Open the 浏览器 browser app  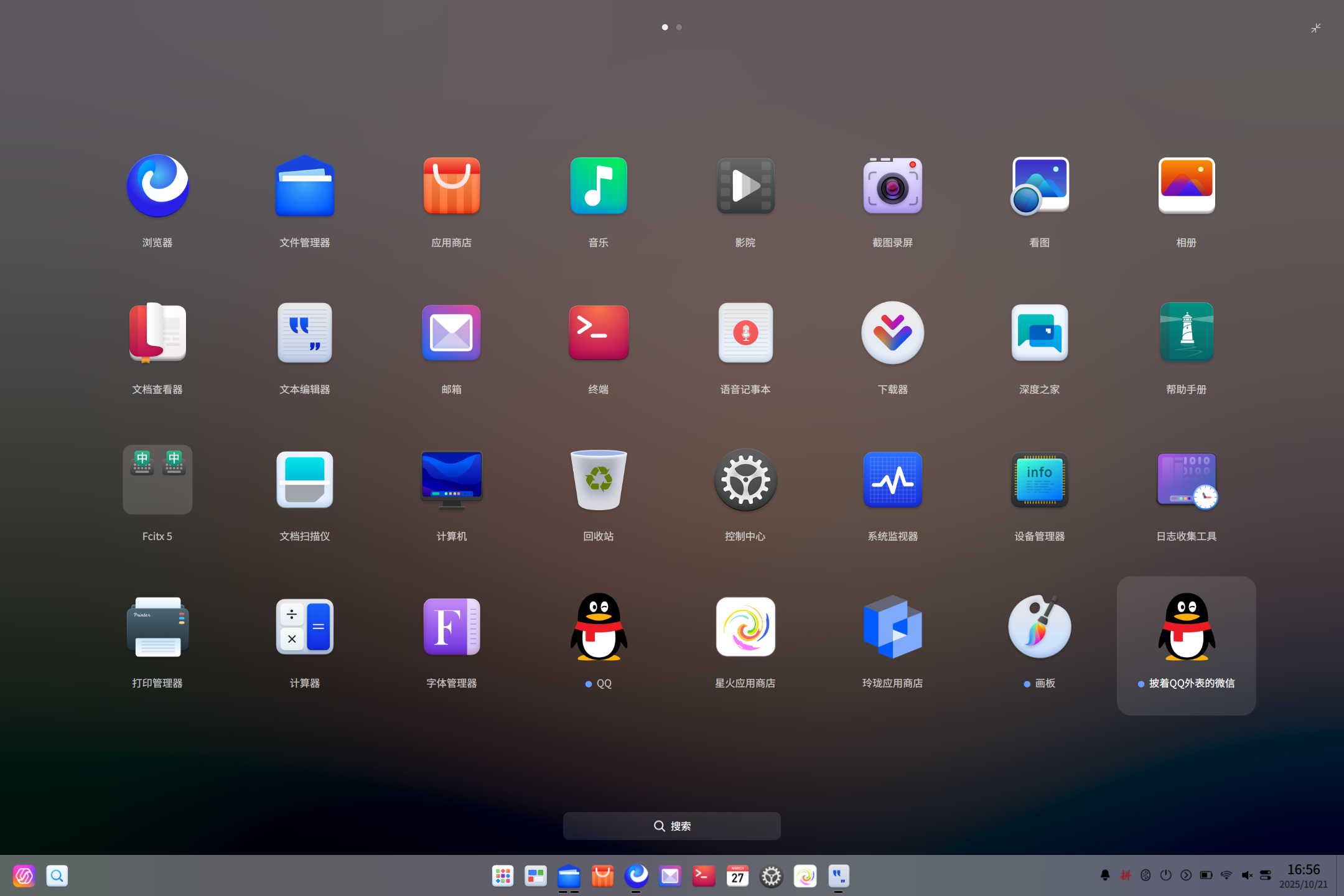pos(157,186)
